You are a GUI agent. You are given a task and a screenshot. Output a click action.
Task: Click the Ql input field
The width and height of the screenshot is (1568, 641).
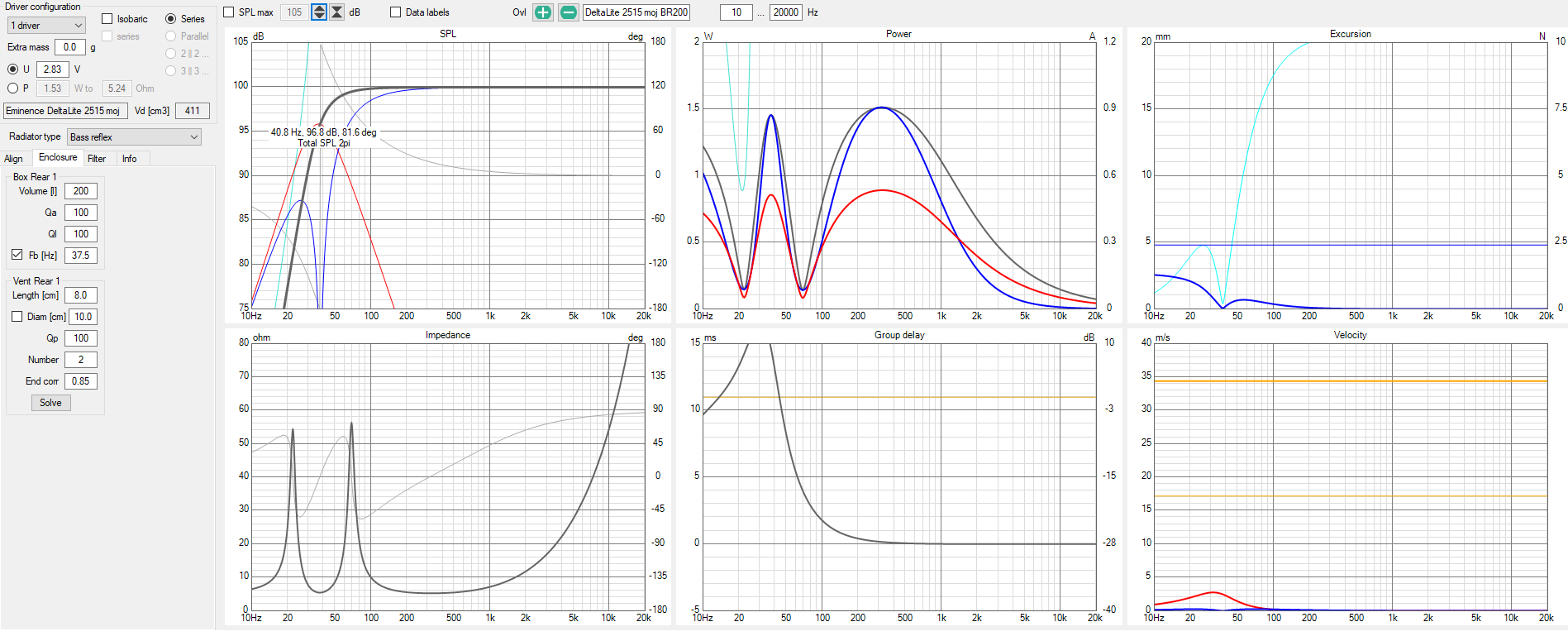(81, 234)
